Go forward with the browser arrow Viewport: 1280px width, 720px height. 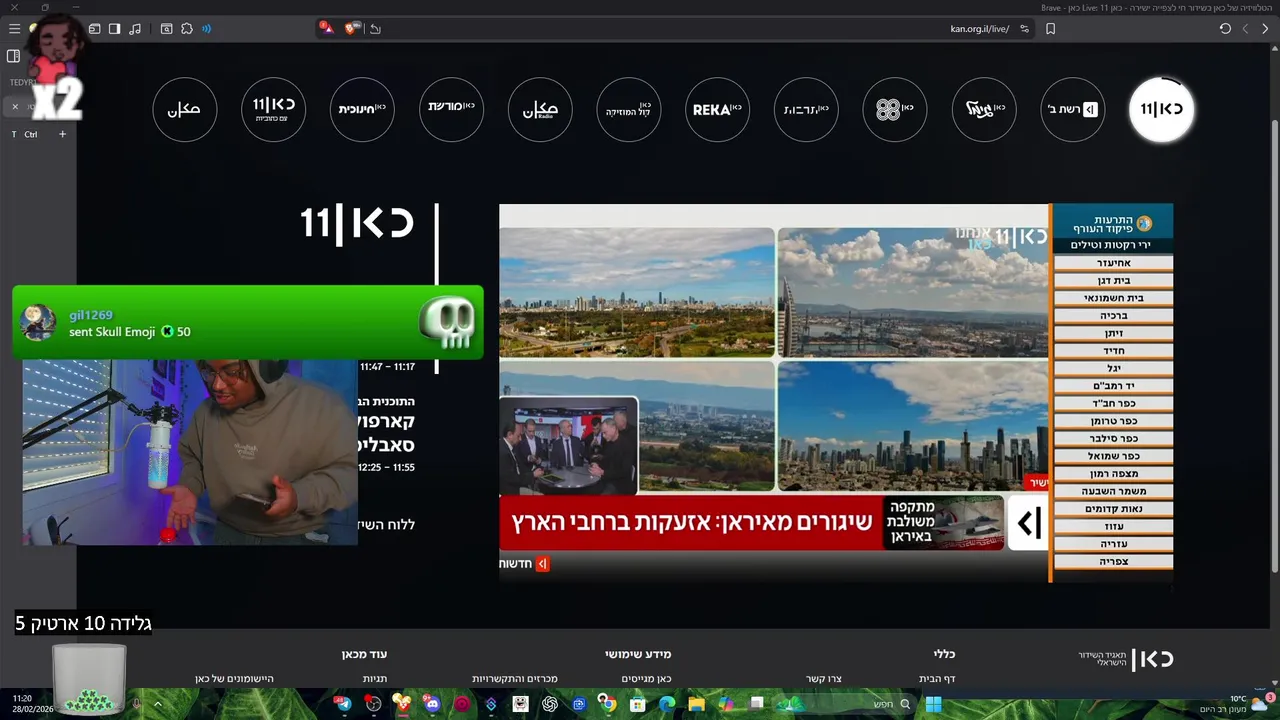1245,29
